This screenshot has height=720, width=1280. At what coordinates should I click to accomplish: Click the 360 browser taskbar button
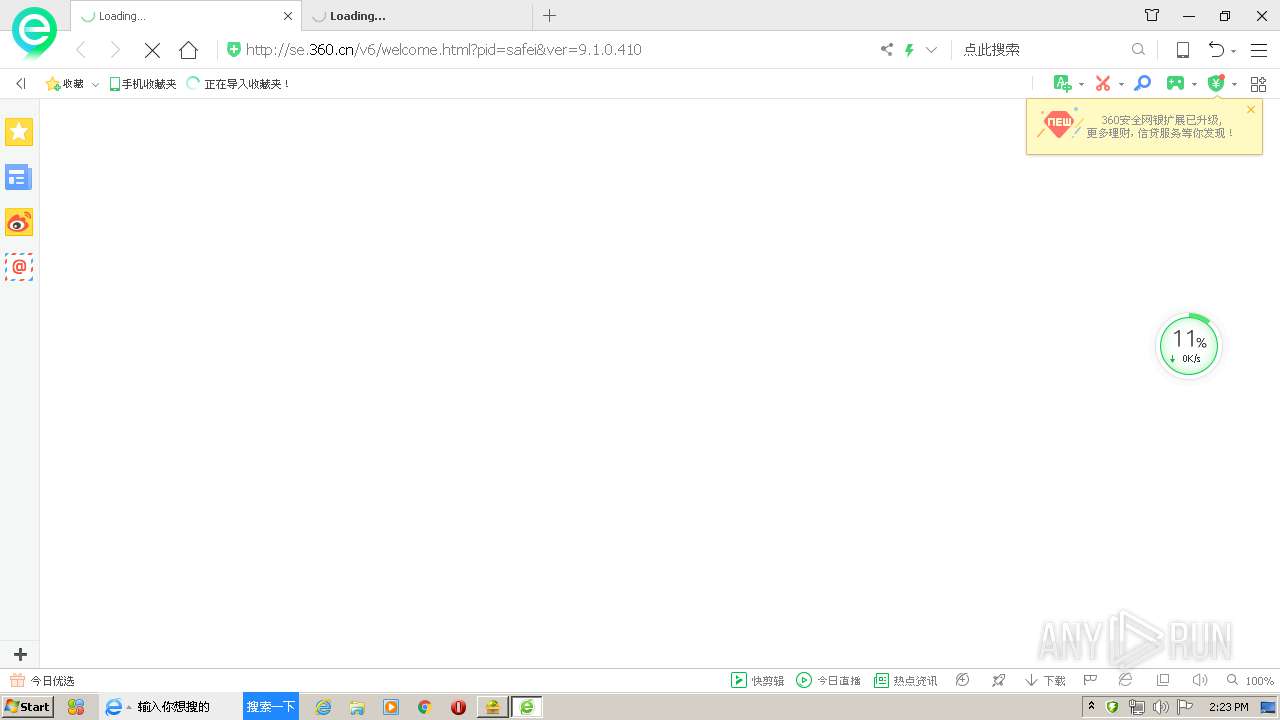point(527,707)
